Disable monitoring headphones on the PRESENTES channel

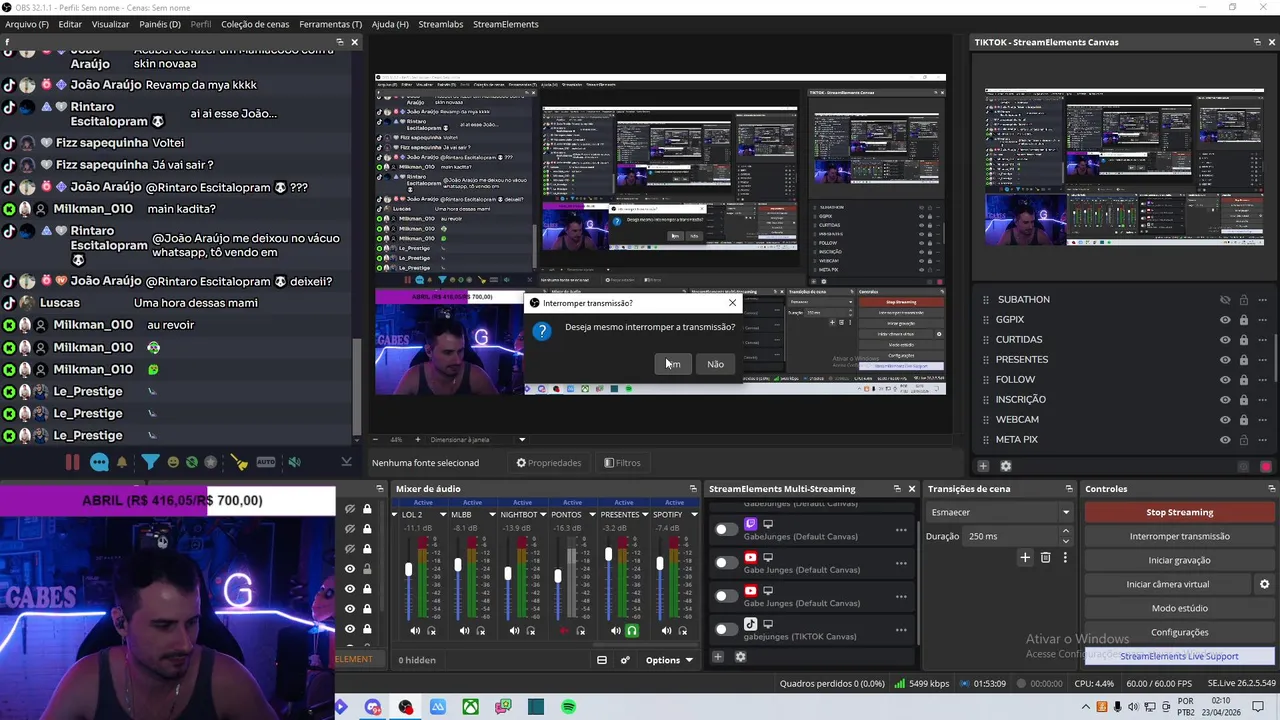(632, 631)
